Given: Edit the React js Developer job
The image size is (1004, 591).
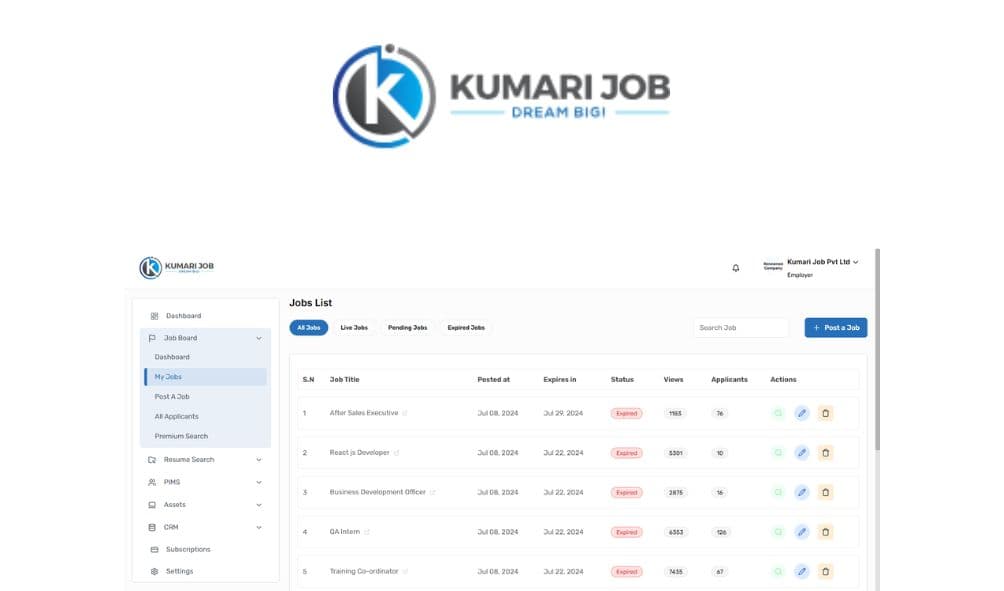Looking at the screenshot, I should point(802,453).
